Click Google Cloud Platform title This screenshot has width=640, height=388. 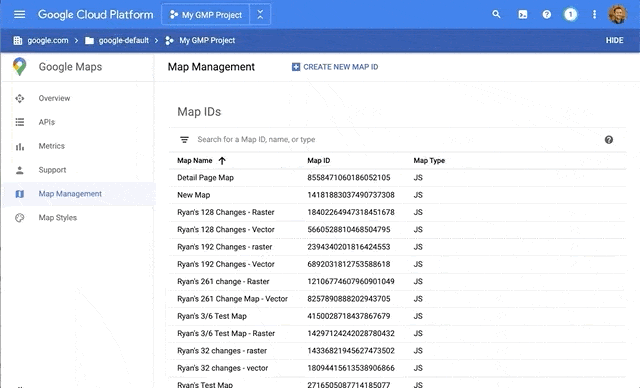96,15
